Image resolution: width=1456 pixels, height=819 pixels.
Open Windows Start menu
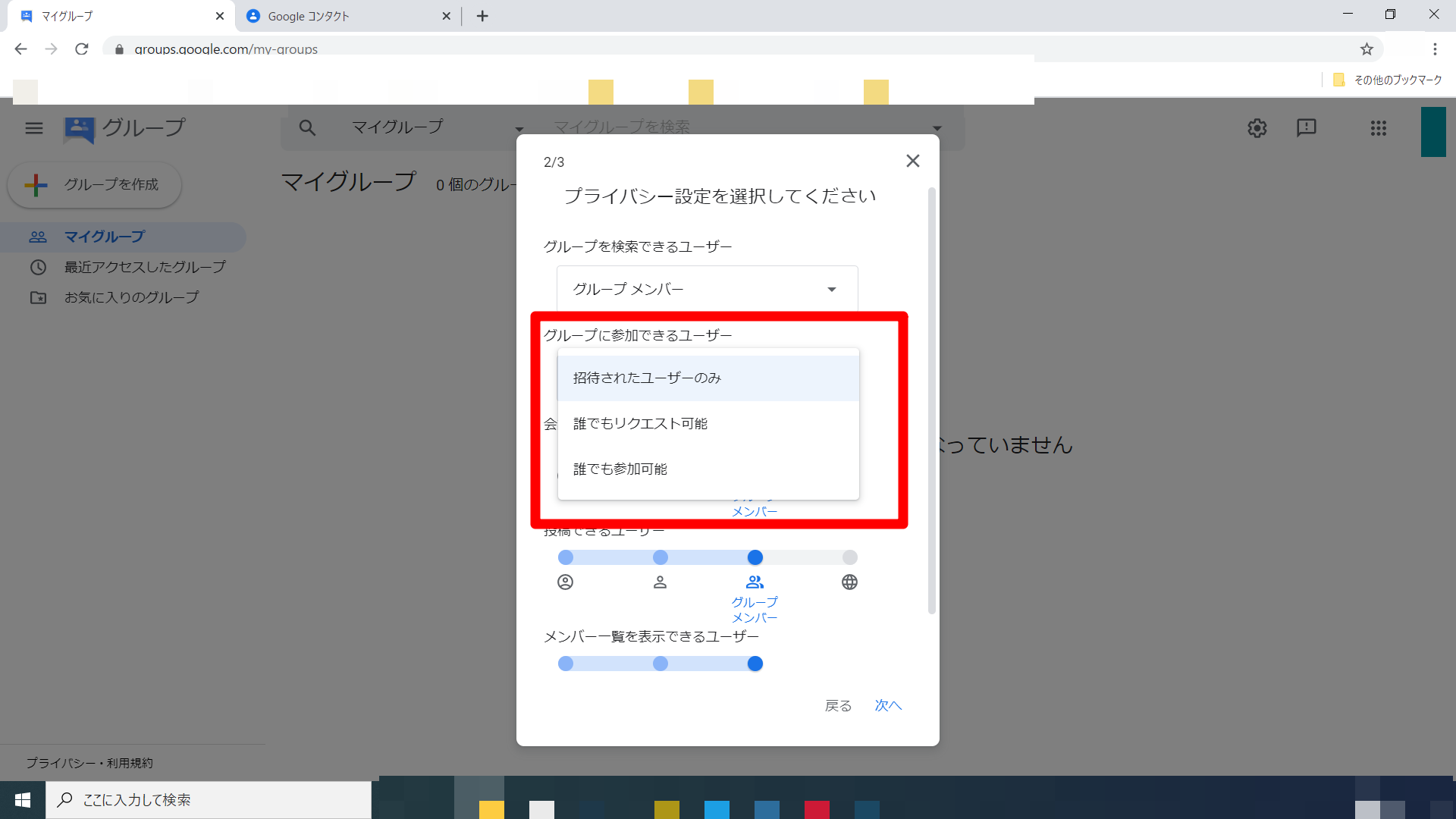[x=23, y=800]
